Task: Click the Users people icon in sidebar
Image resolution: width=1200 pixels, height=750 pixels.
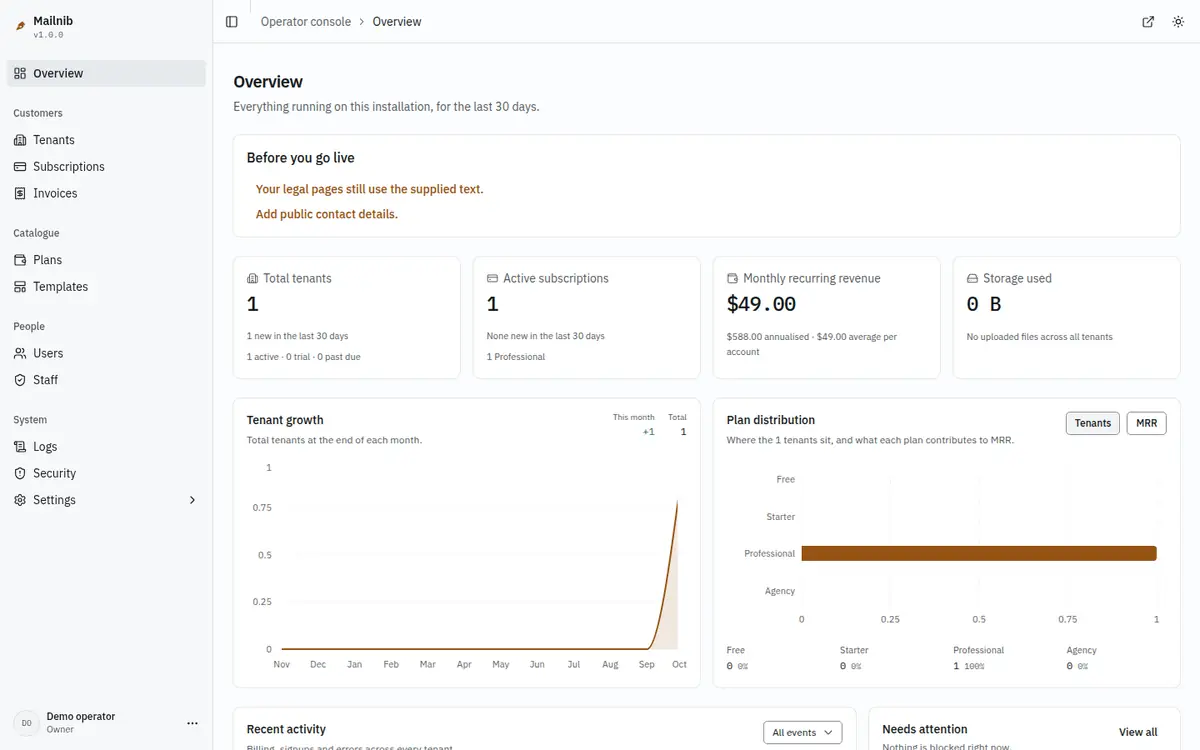Action: click(20, 353)
